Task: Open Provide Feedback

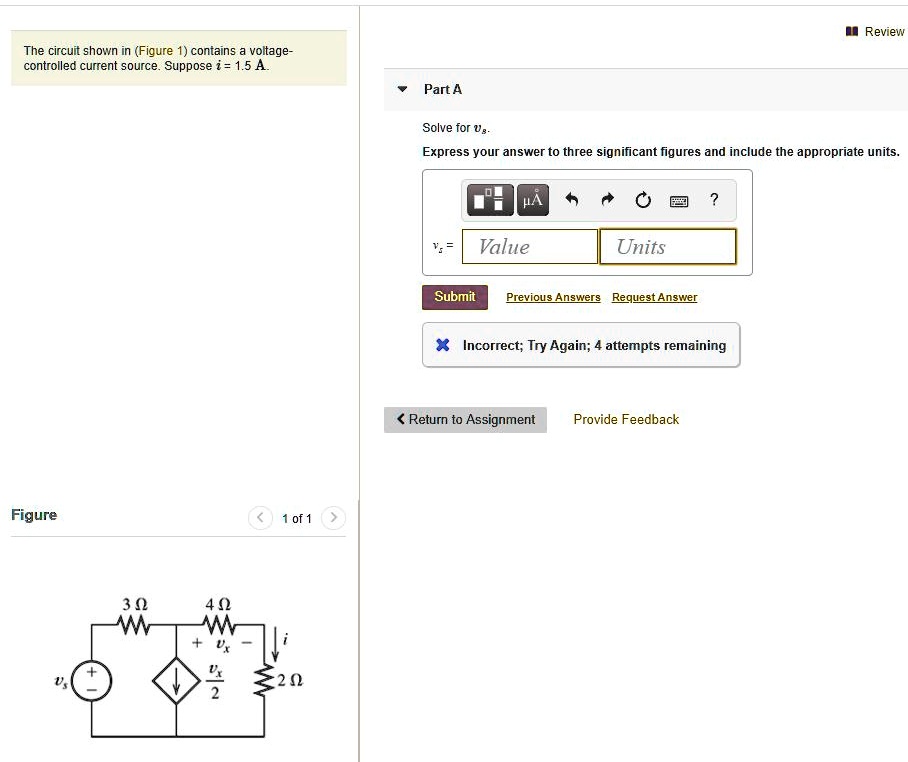Action: 626,419
